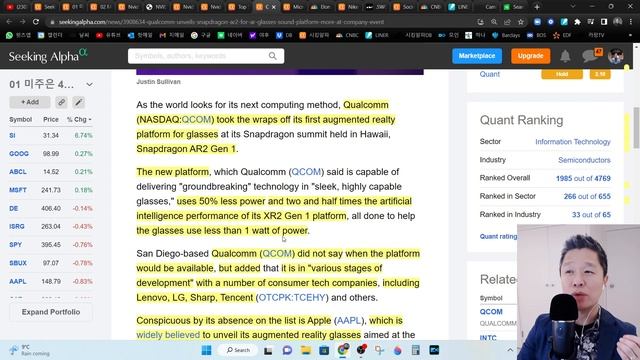
Task: Switch to the 'Soci' browser tab
Action: pos(403,7)
